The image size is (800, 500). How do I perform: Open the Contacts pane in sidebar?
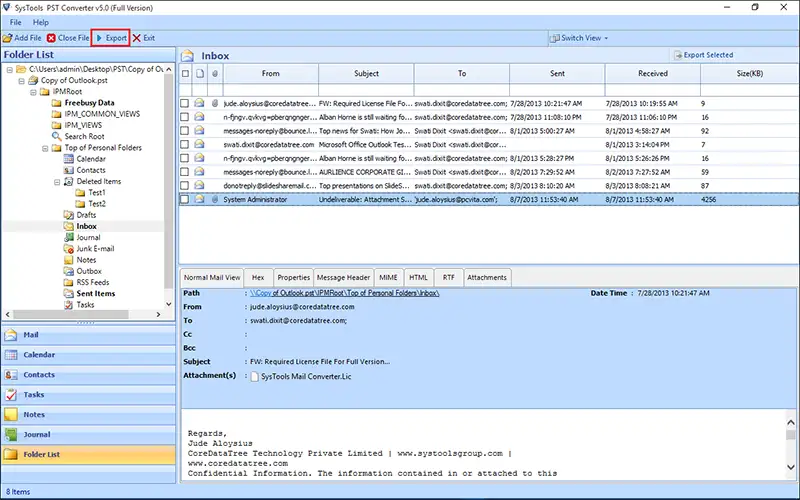40,375
